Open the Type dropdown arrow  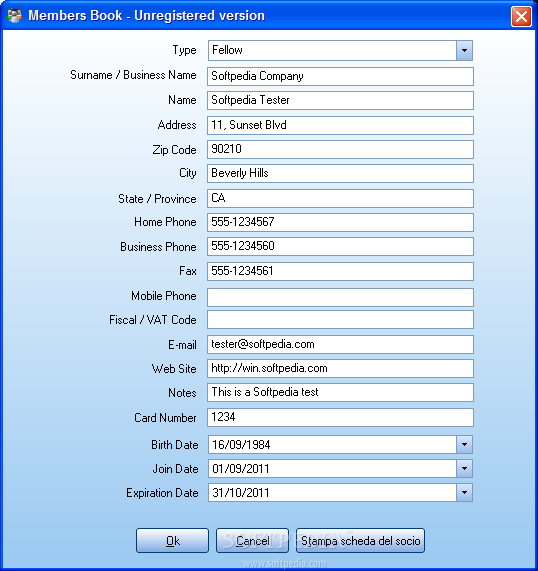[x=464, y=50]
